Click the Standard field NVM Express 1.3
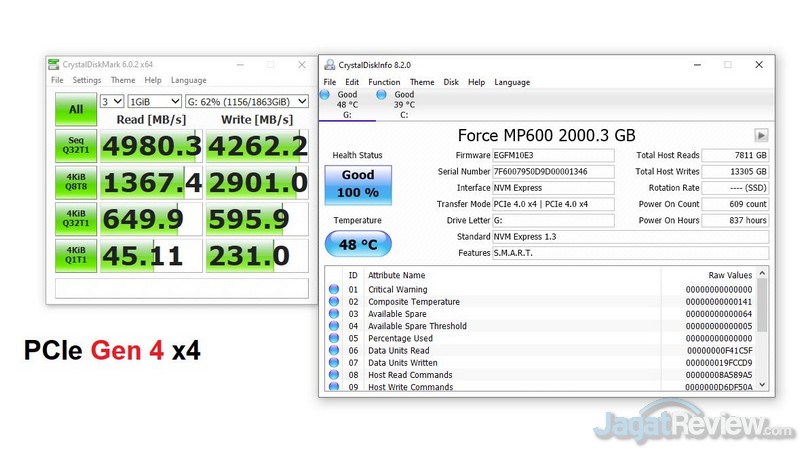 [631, 237]
